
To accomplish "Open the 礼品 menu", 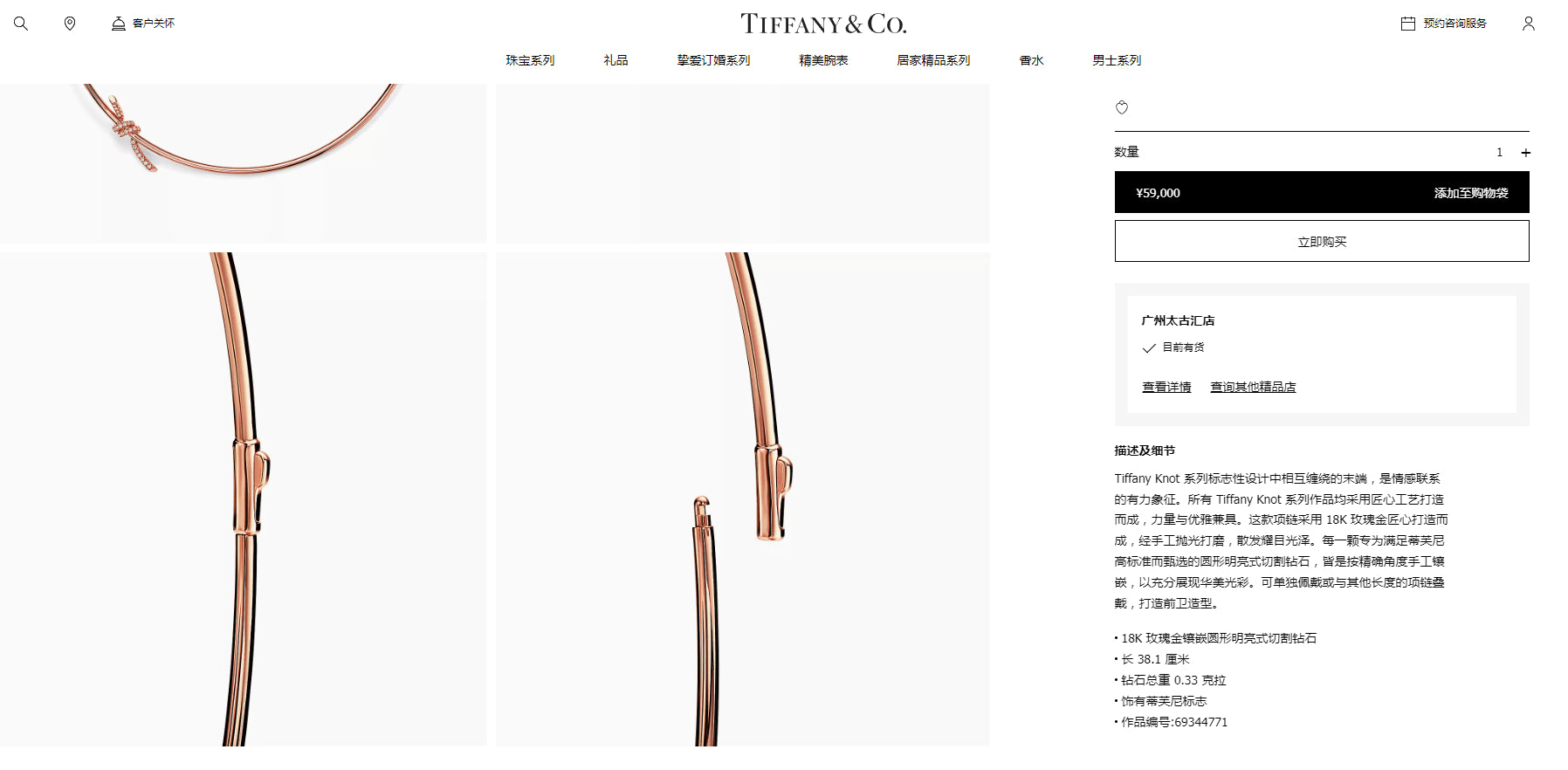I will (x=616, y=60).
